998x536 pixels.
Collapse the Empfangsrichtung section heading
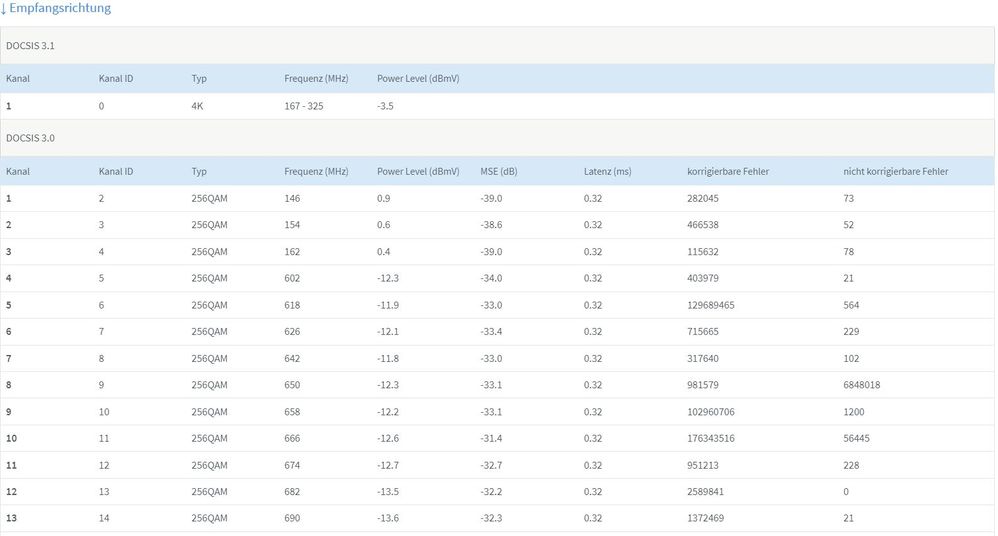56,8
